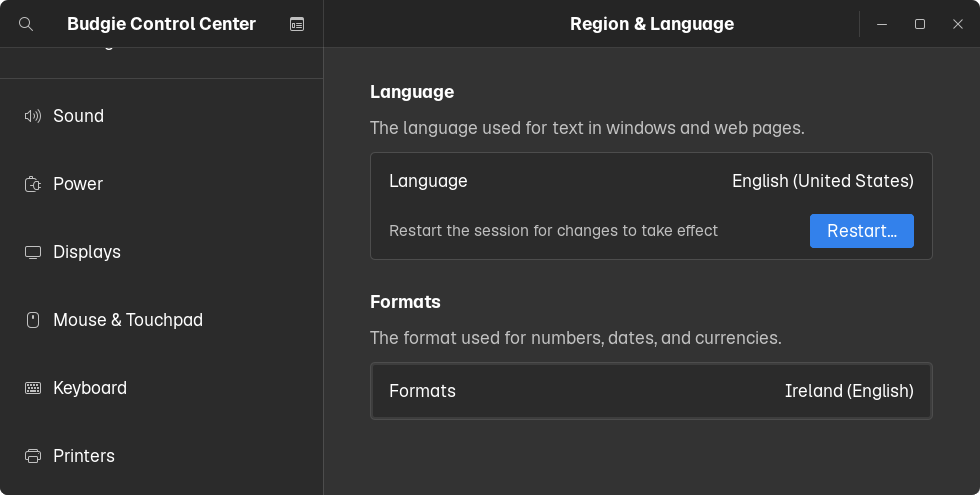Select the Ireland (English) format value
The width and height of the screenshot is (980, 495).
pos(848,391)
